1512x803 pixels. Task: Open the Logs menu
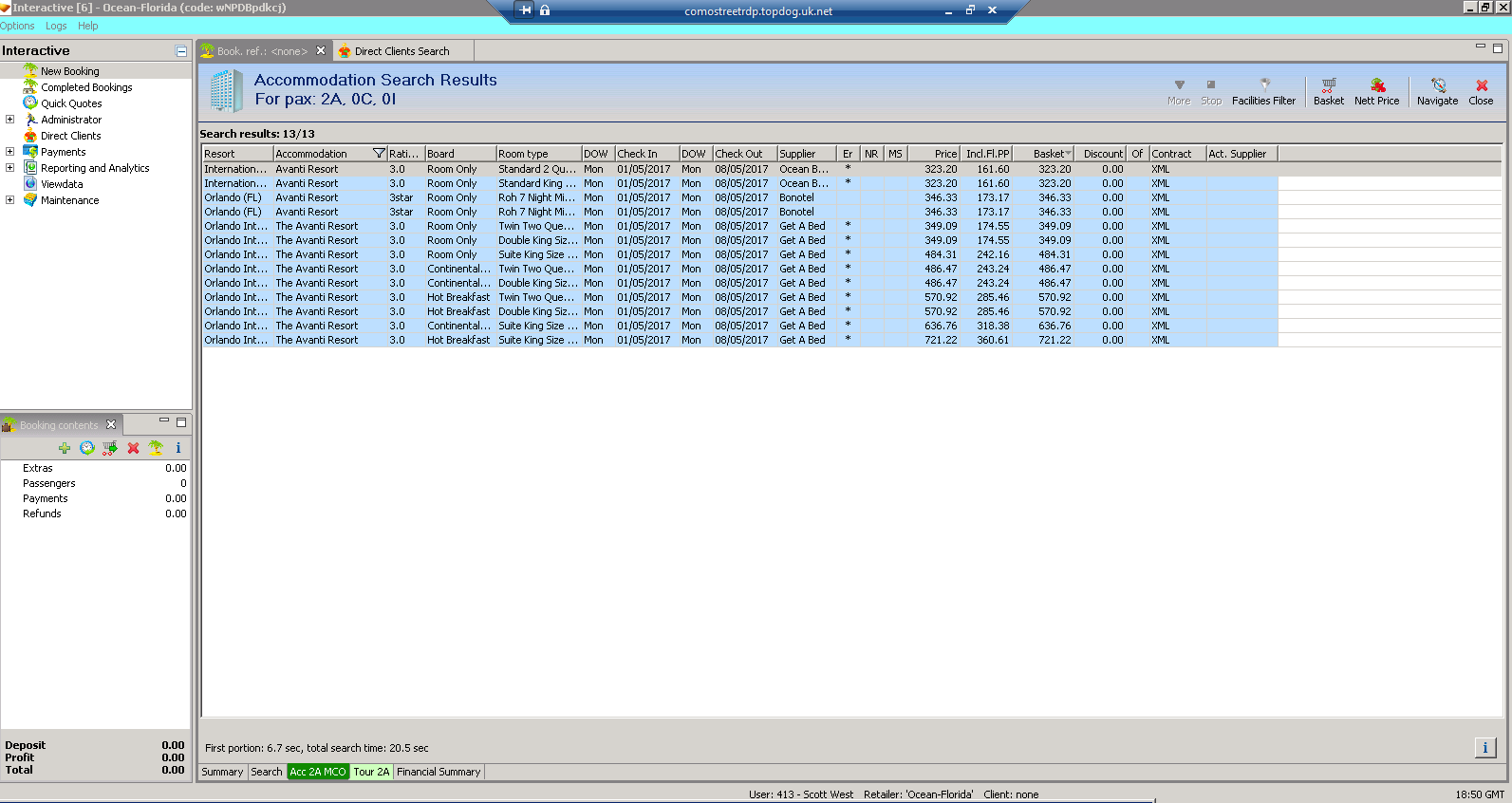56,26
